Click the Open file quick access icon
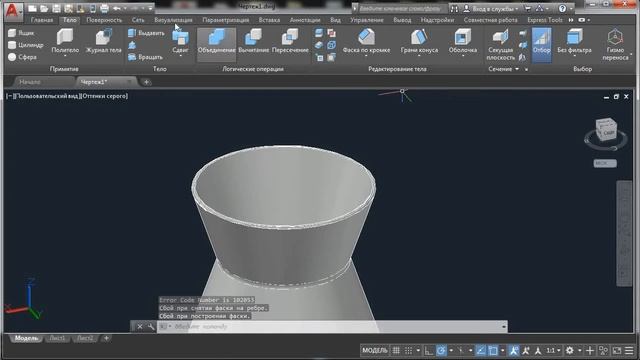The image size is (640, 360). (44, 8)
